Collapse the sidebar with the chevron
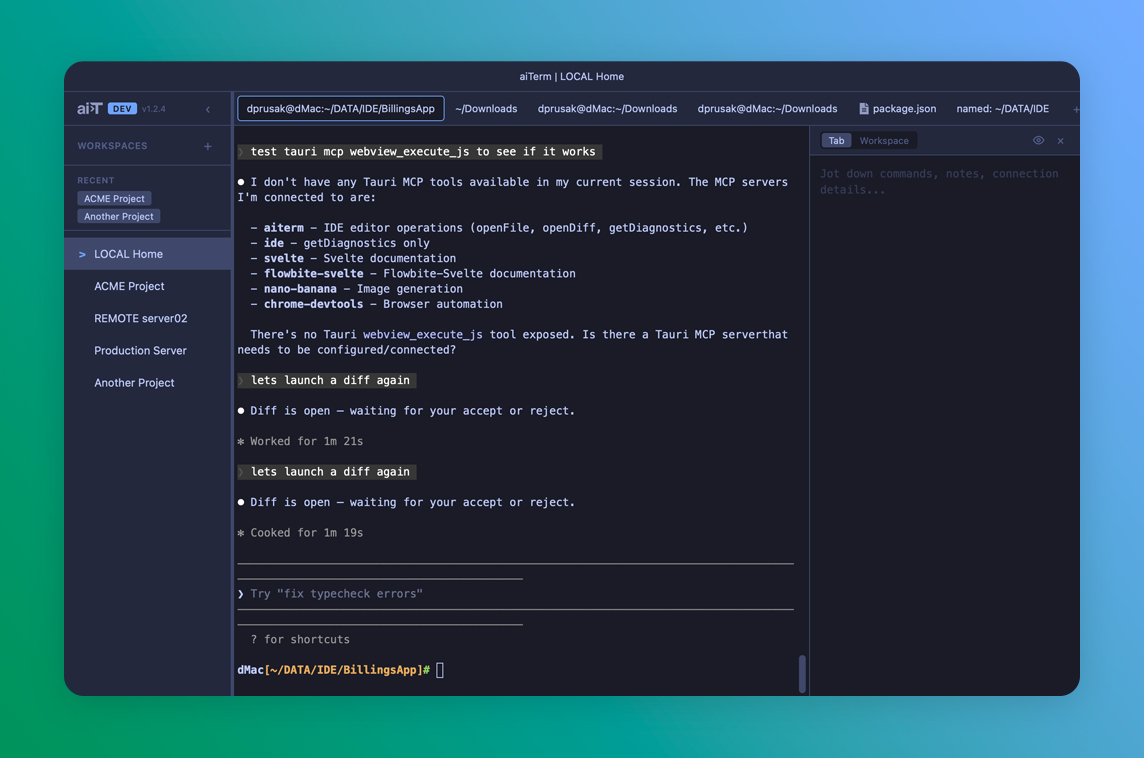Viewport: 1144px width, 758px height. coord(208,109)
